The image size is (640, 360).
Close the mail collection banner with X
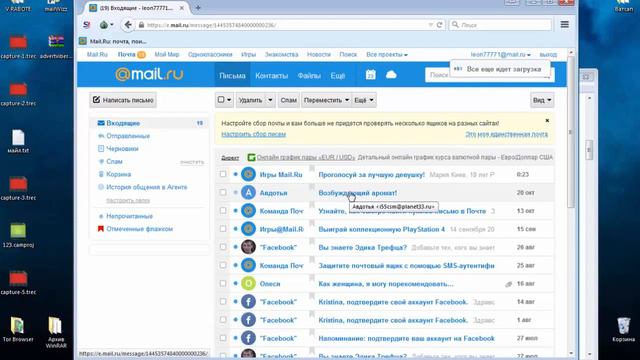pyautogui.click(x=547, y=121)
